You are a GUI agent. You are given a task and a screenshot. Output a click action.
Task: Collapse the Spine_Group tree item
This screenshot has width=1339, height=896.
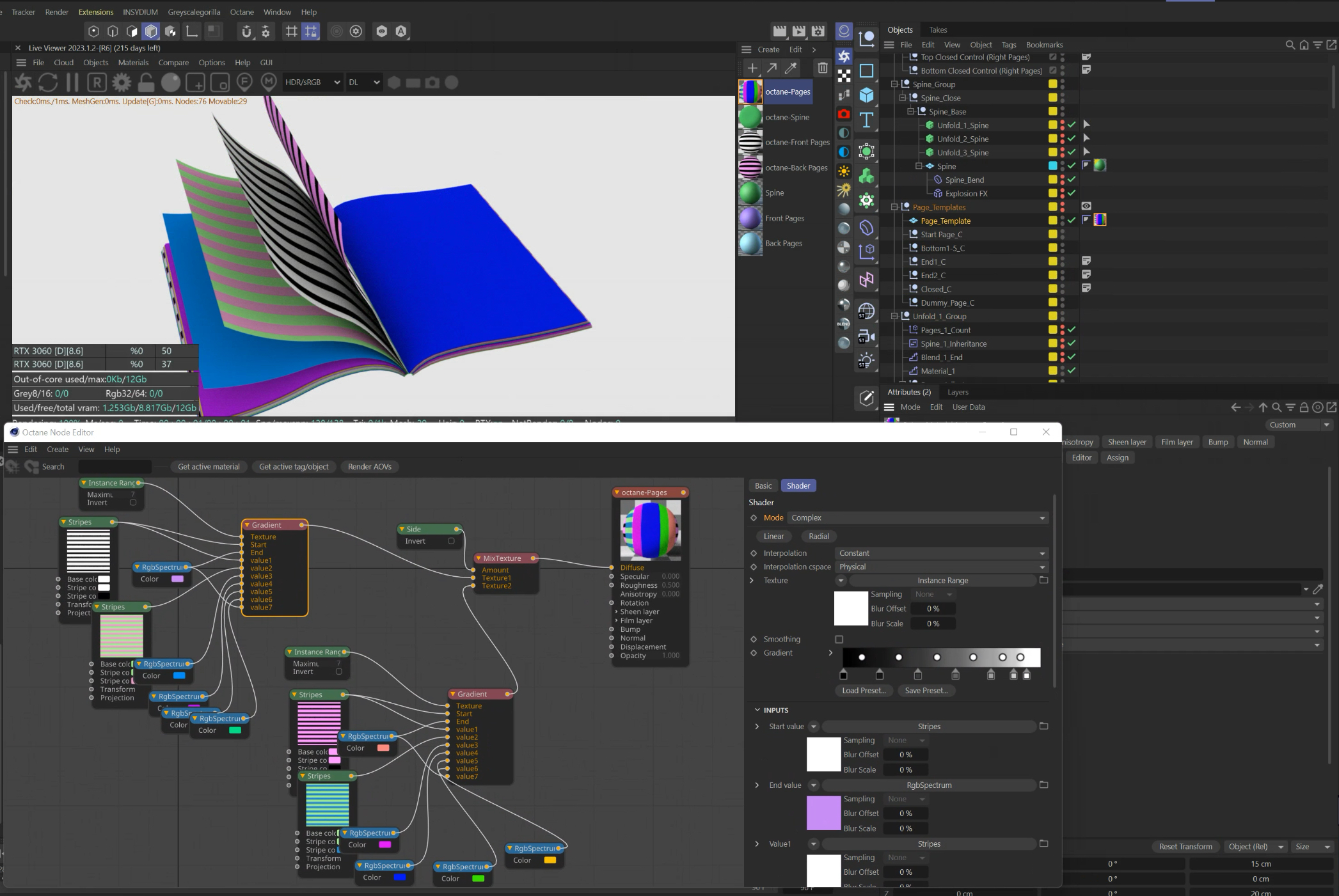tap(894, 84)
